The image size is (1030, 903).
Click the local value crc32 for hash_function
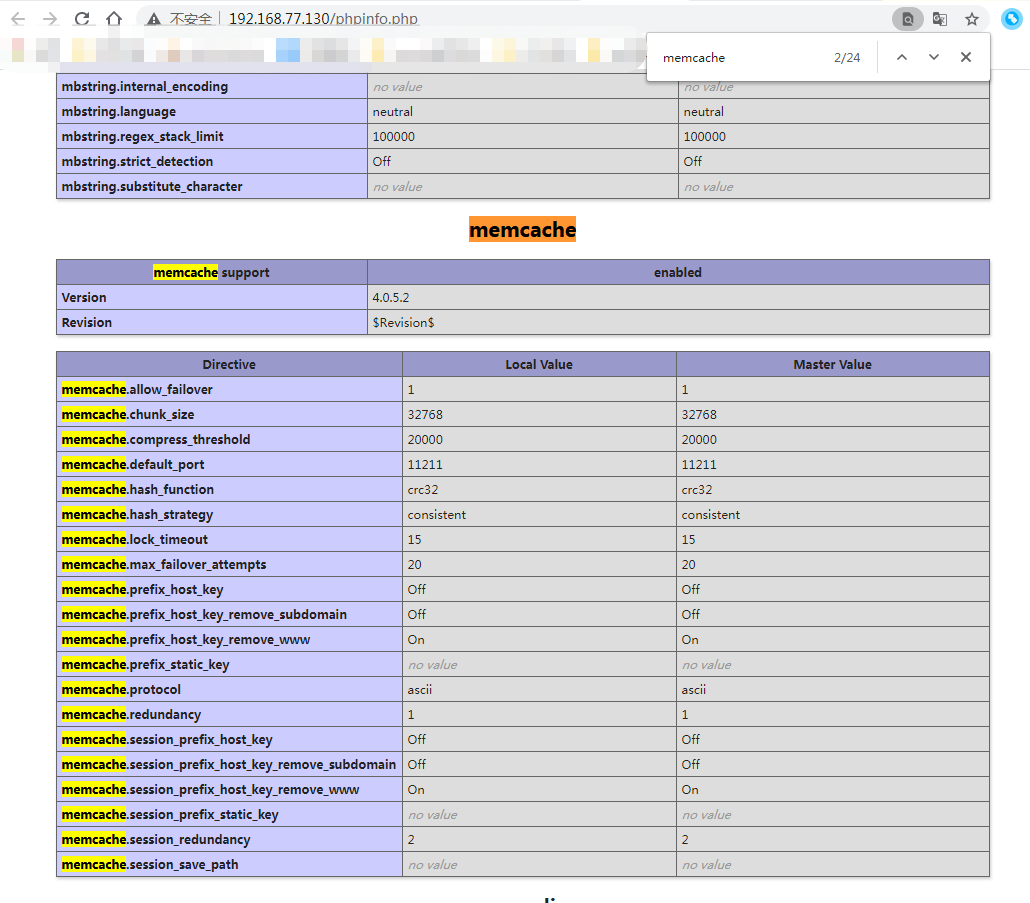pos(422,489)
